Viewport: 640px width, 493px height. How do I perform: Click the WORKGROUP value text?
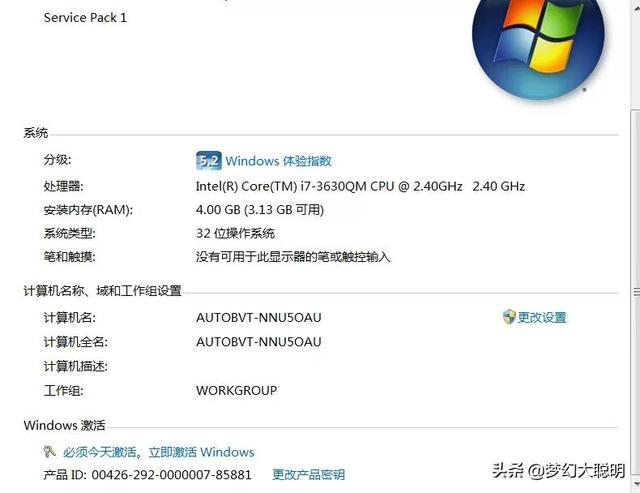(236, 390)
